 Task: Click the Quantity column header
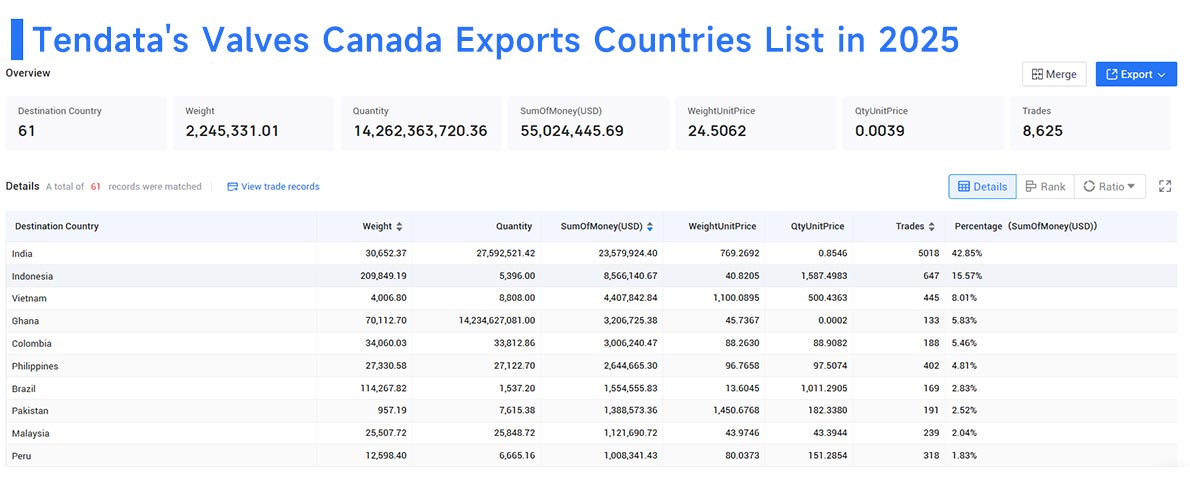[x=514, y=226]
